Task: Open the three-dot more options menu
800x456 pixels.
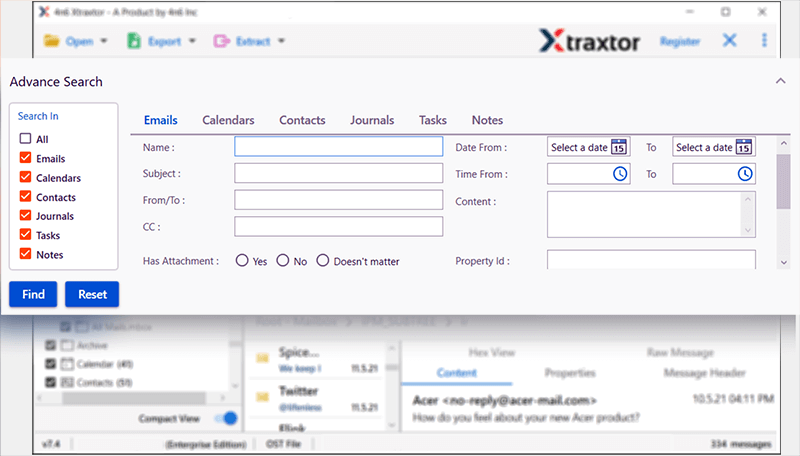Action: [x=765, y=41]
